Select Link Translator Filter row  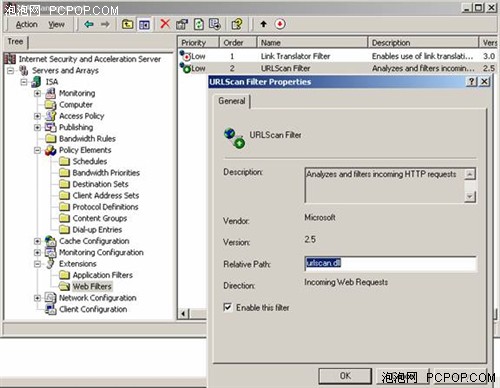[x=337, y=56]
